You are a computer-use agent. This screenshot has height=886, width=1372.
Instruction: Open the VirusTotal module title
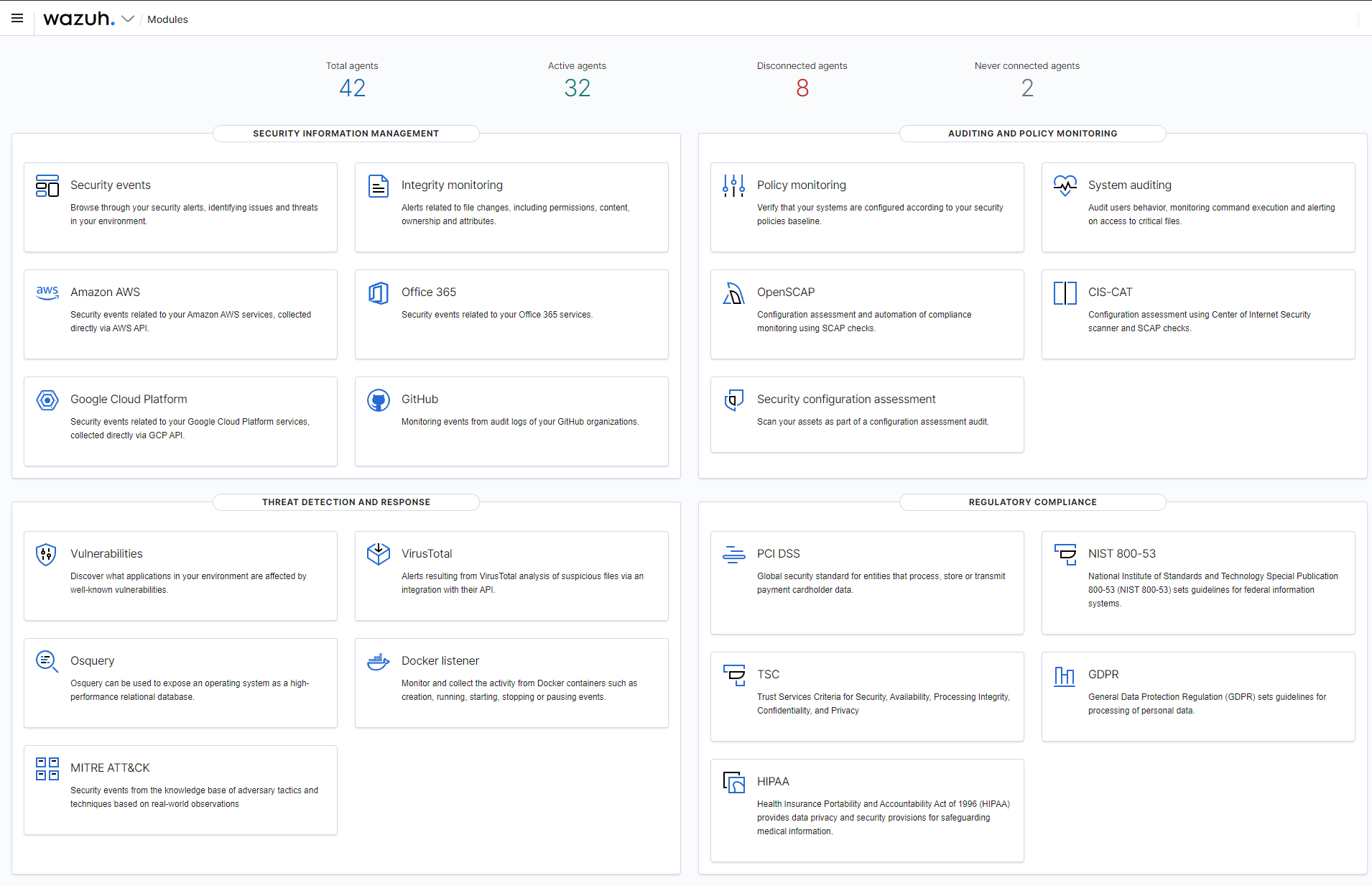[427, 554]
